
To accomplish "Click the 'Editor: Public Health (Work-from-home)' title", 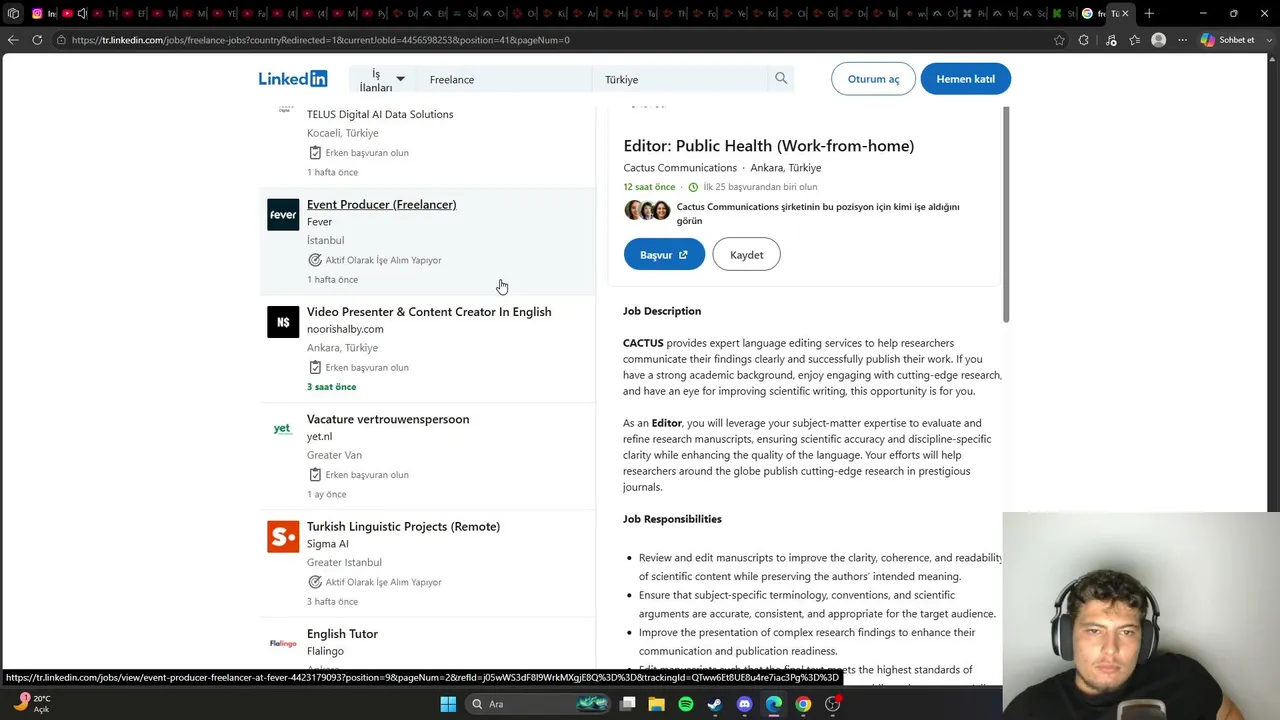I will tap(768, 146).
